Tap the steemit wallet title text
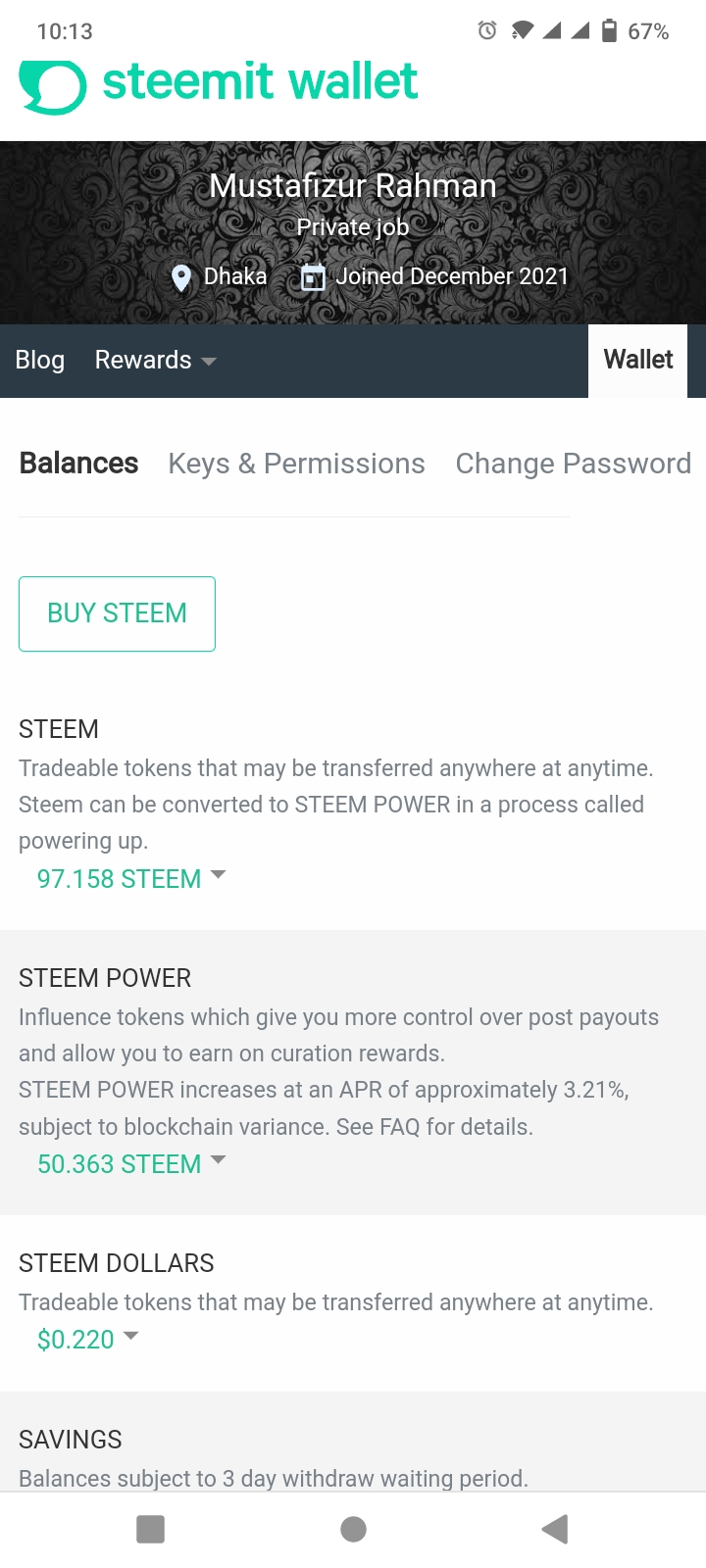This screenshot has width=706, height=1568. [x=260, y=82]
